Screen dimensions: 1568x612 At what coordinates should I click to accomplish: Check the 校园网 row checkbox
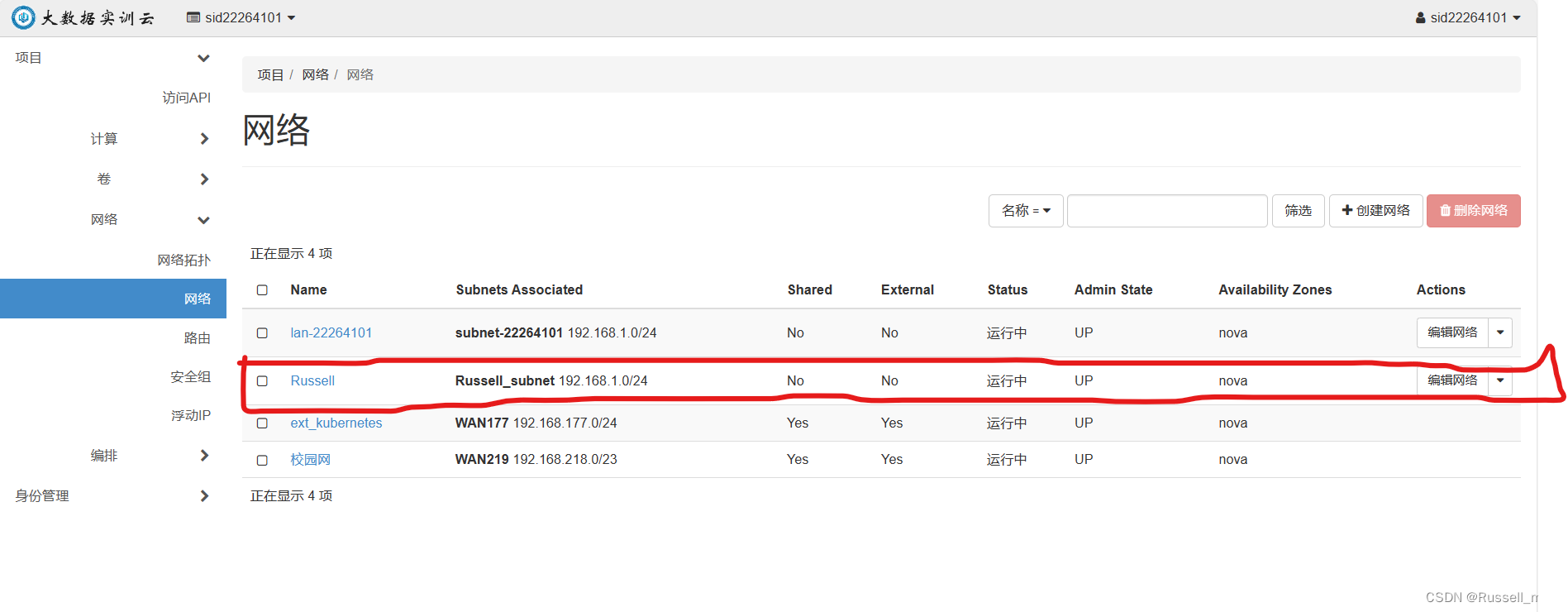click(x=262, y=460)
